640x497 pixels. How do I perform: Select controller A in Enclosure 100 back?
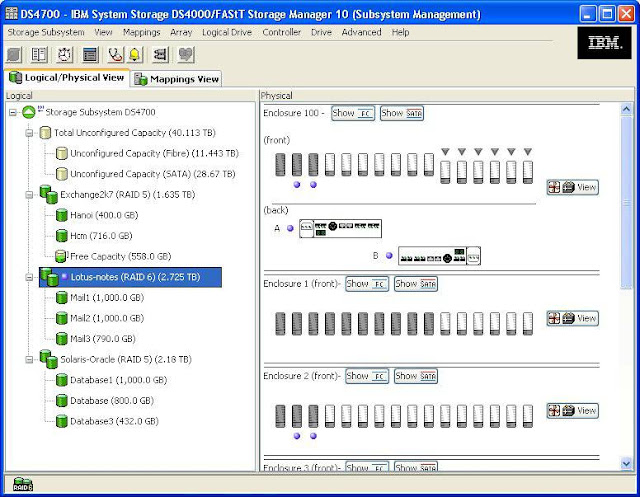tap(340, 229)
